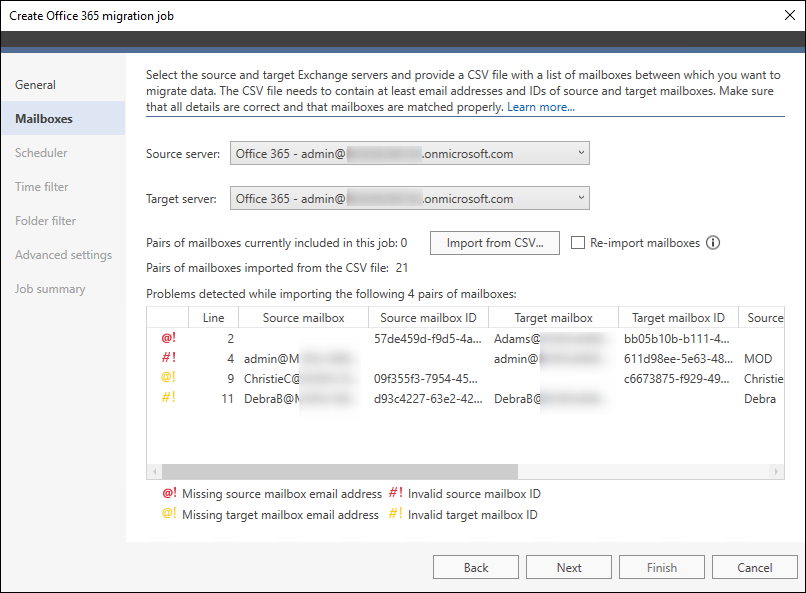The image size is (806, 593).
Task: Click the table's scroll-right arrow
Action: tap(776, 471)
